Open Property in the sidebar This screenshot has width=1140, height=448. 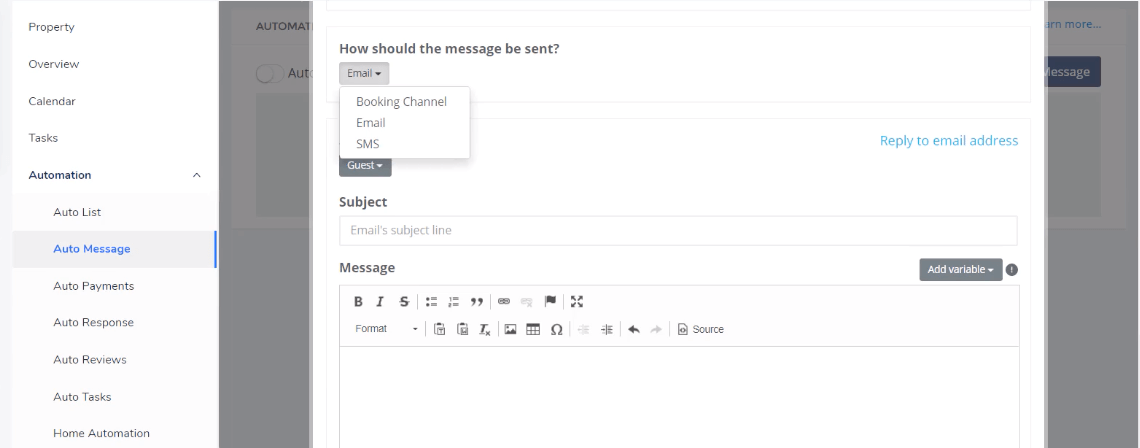[x=52, y=27]
